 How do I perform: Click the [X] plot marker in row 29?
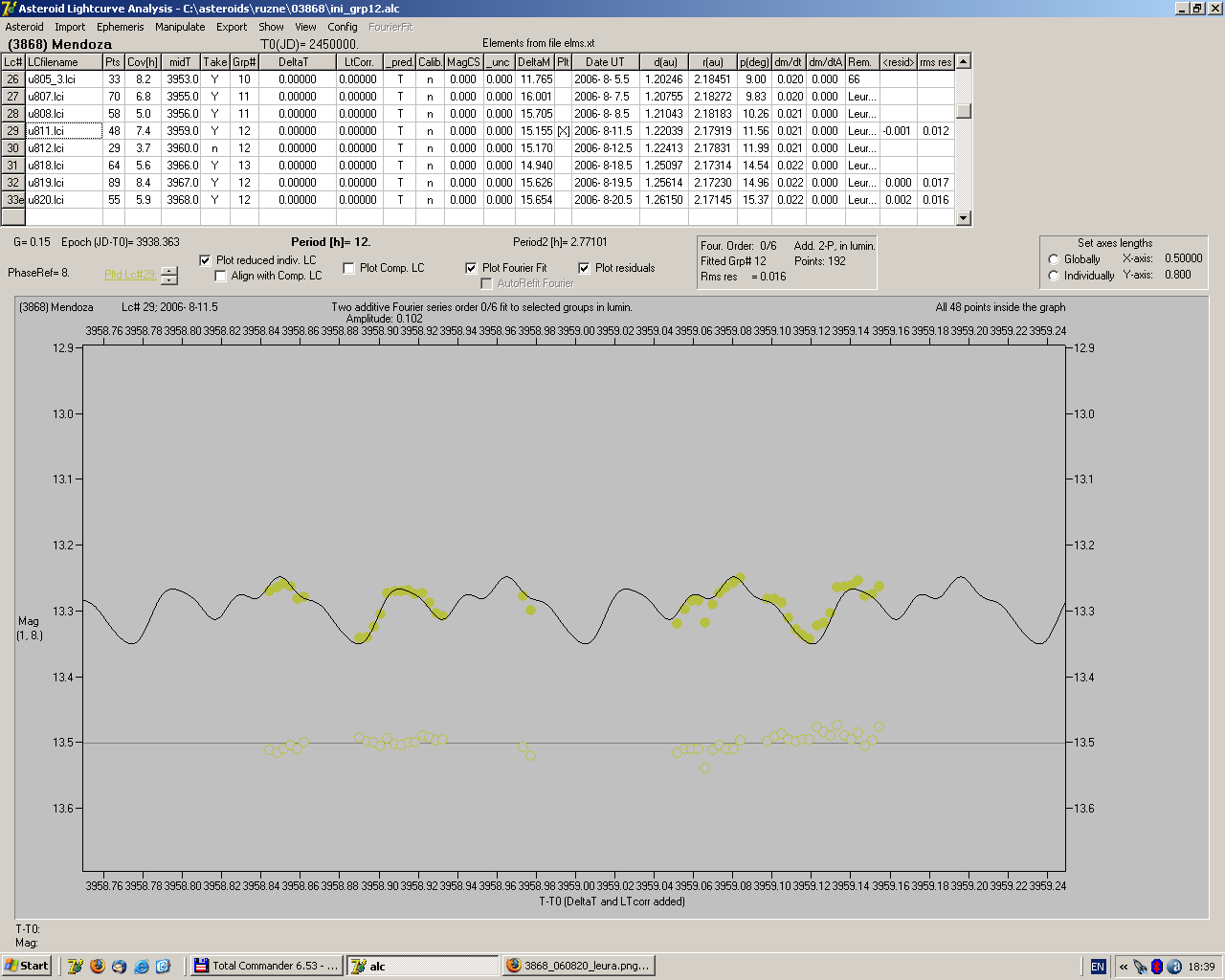pyautogui.click(x=563, y=131)
